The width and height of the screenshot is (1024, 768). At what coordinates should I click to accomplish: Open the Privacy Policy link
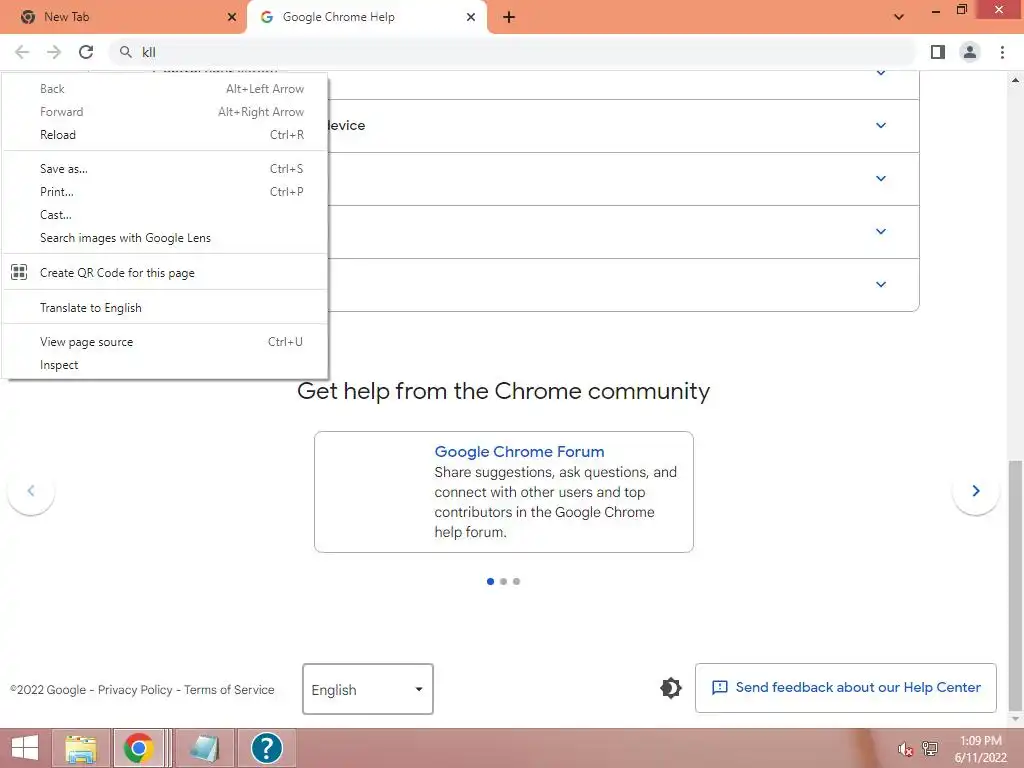click(135, 690)
